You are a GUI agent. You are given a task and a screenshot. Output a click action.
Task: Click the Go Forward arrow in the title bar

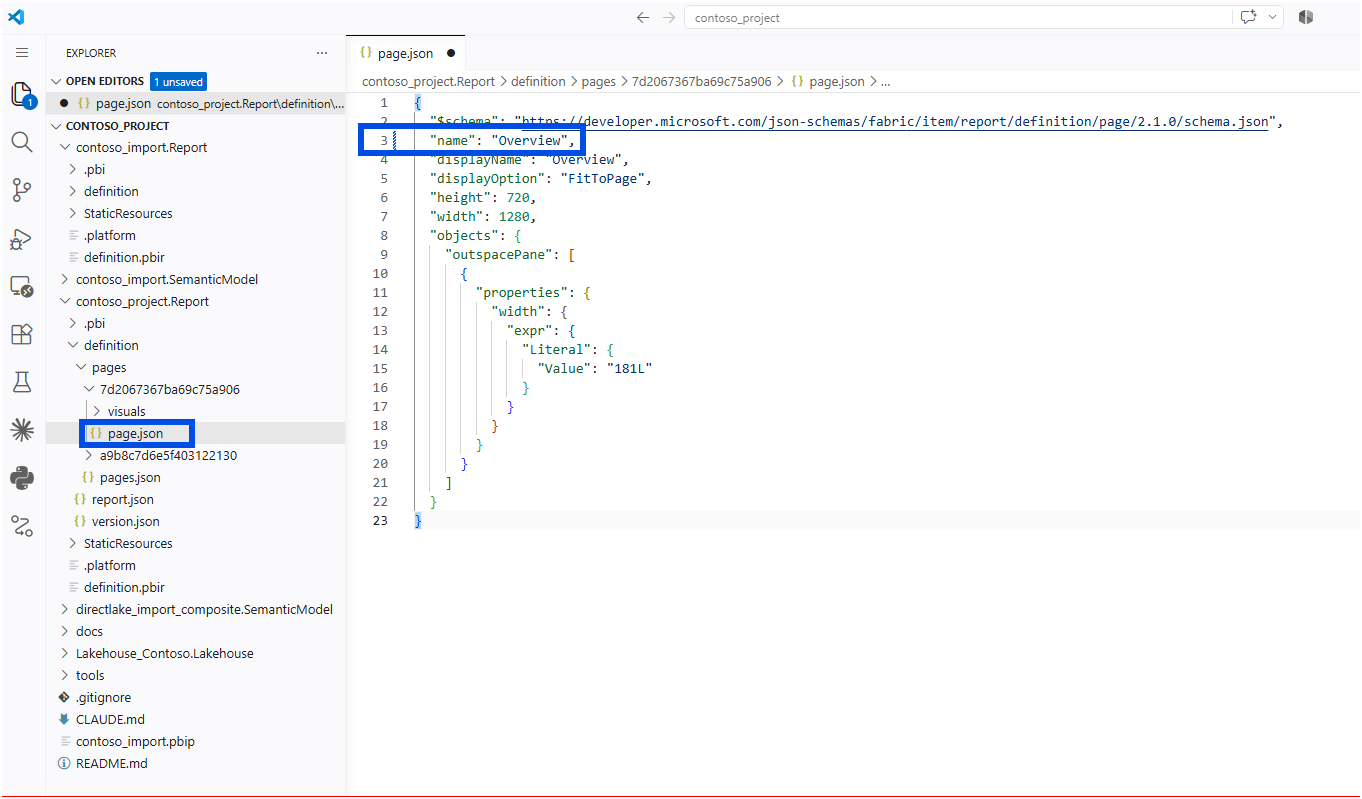tap(669, 17)
